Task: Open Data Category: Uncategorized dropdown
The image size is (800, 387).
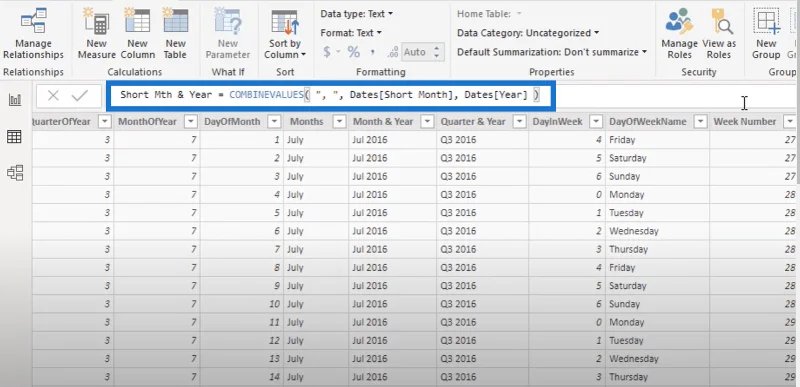Action: (x=528, y=33)
